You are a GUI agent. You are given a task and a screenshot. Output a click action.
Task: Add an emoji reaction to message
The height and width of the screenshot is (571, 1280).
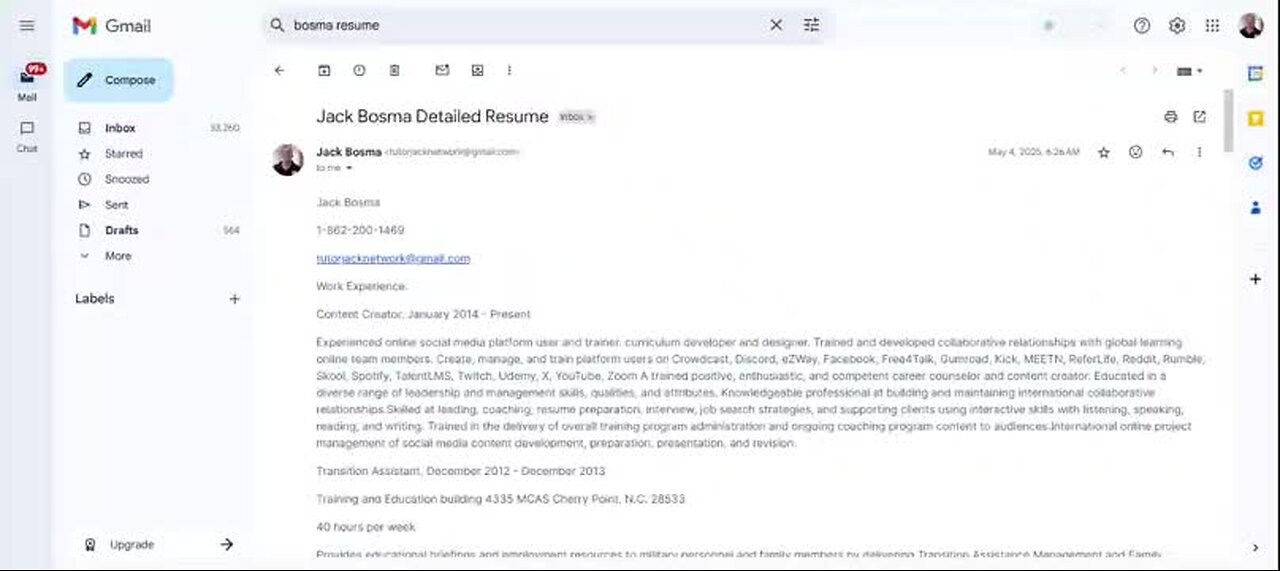[x=1136, y=152]
